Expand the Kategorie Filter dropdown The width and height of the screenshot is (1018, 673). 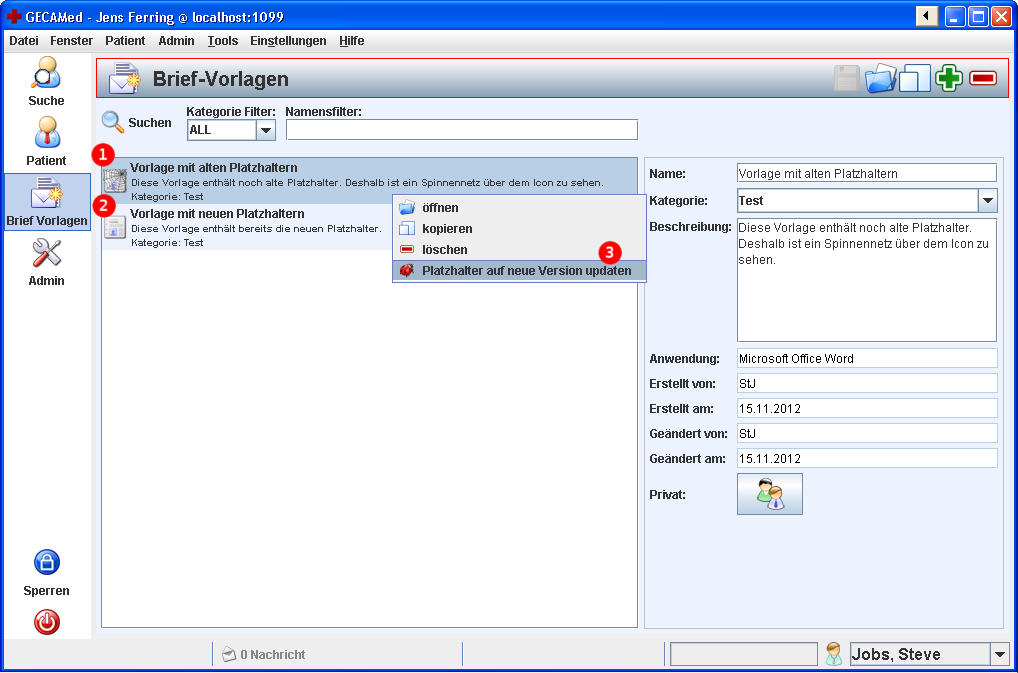tap(266, 130)
